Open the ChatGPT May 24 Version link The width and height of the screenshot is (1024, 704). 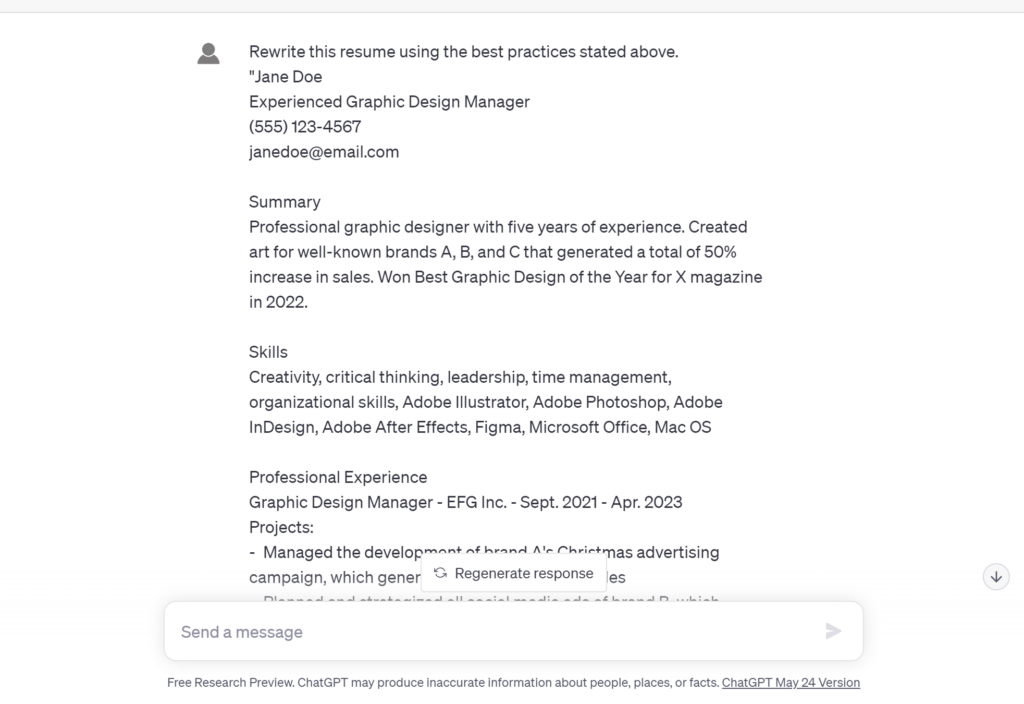[x=790, y=682]
